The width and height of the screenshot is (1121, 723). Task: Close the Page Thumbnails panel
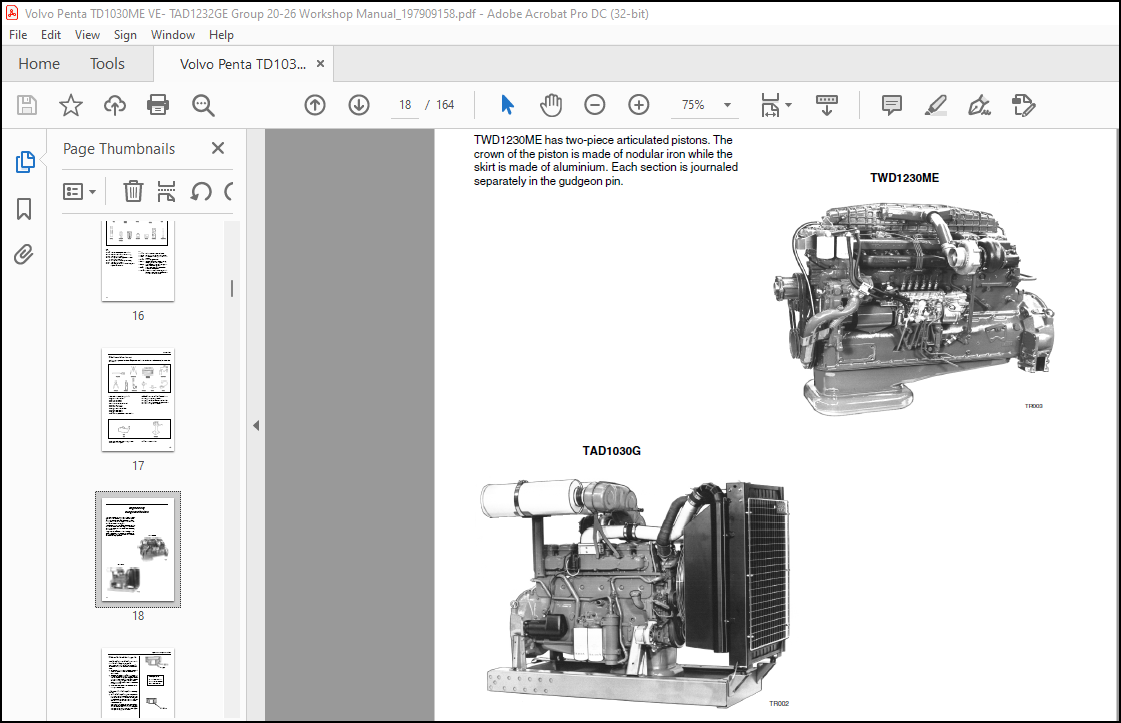[218, 148]
